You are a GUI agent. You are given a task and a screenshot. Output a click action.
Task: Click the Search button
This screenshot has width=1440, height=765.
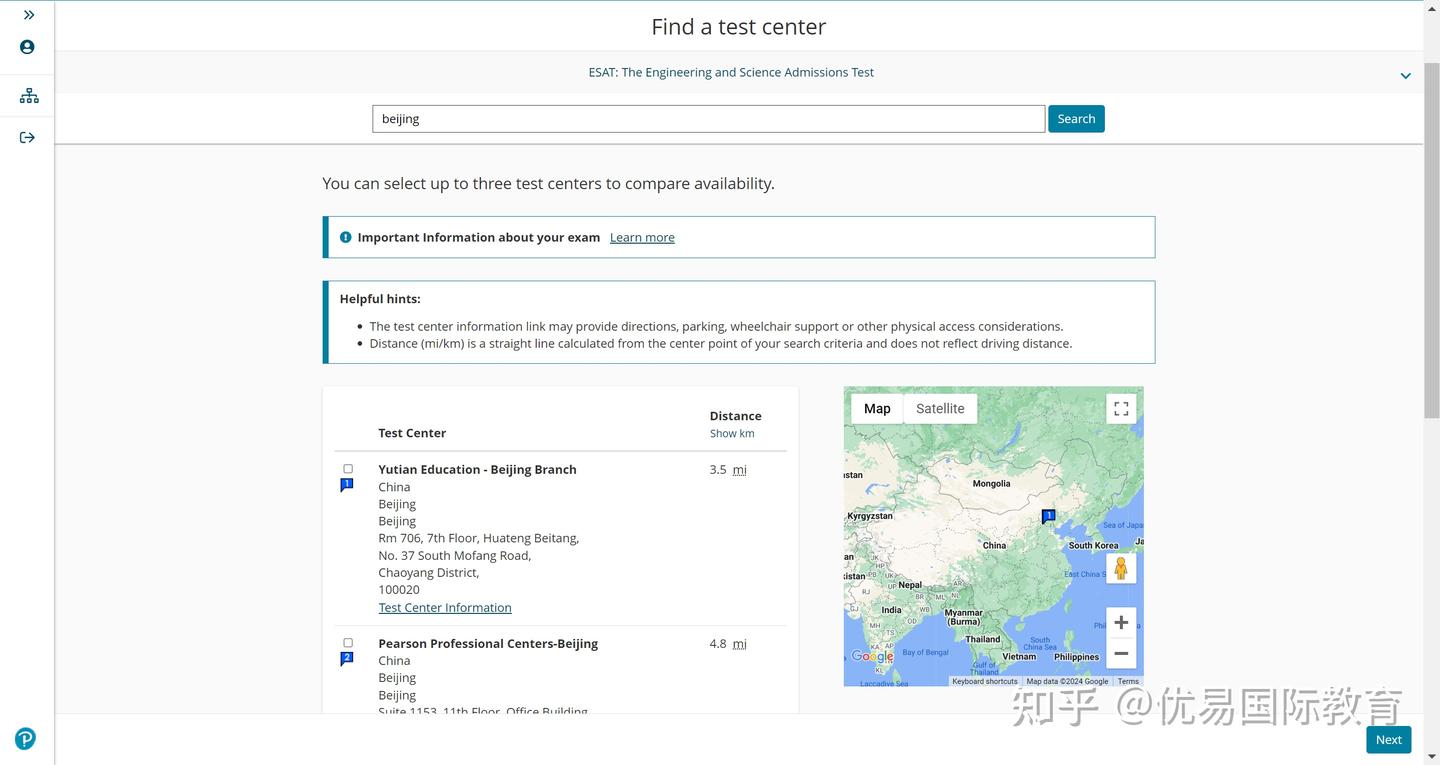click(x=1076, y=118)
